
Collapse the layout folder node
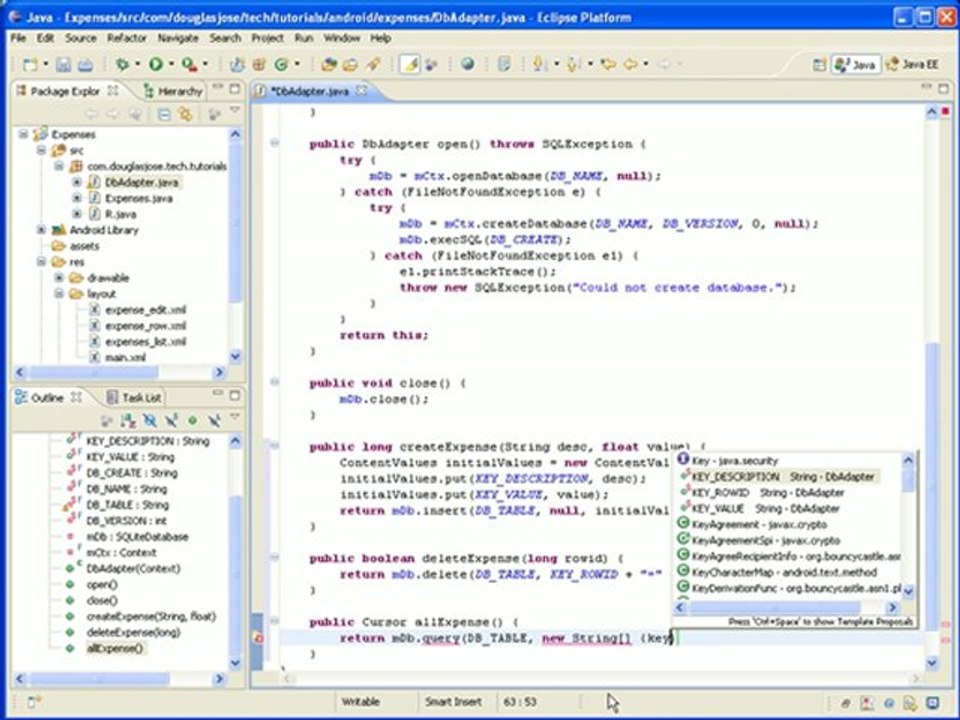[59, 293]
